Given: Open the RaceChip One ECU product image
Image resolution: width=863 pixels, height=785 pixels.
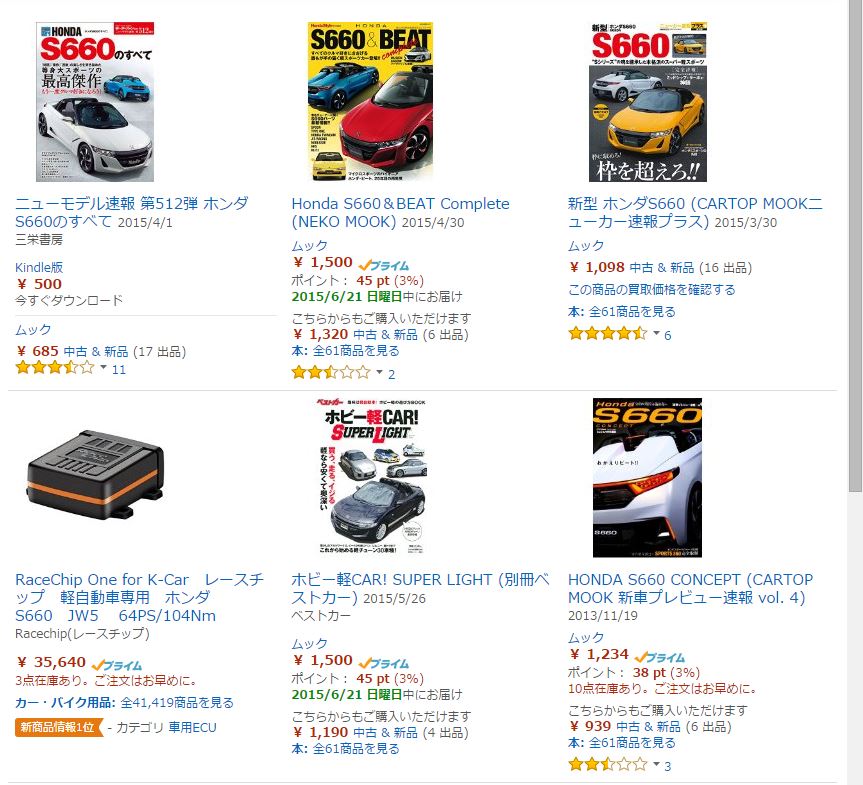Looking at the screenshot, I should (95, 475).
